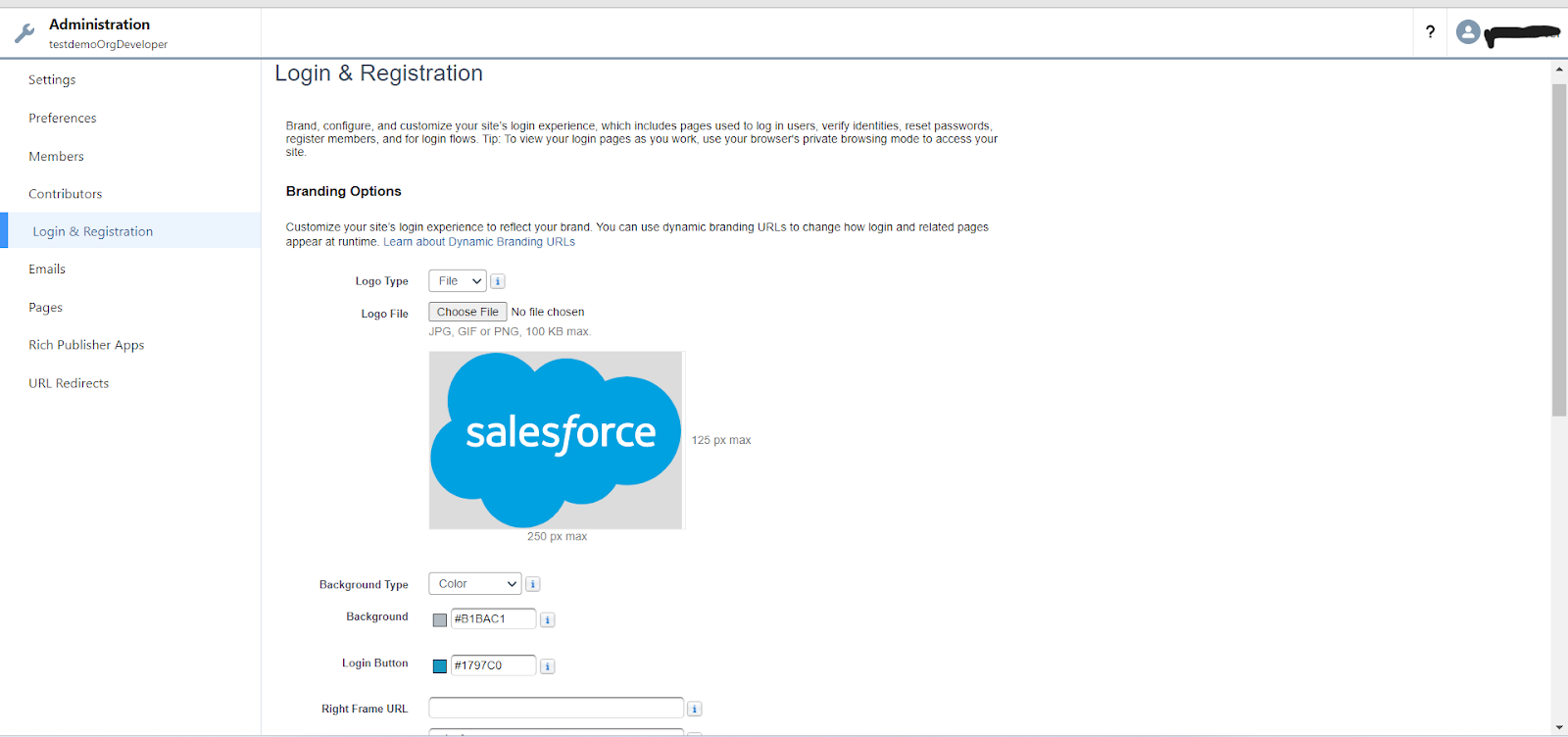Open URL Redirects in the sidebar
Viewport: 1568px width, 737px height.
point(69,383)
